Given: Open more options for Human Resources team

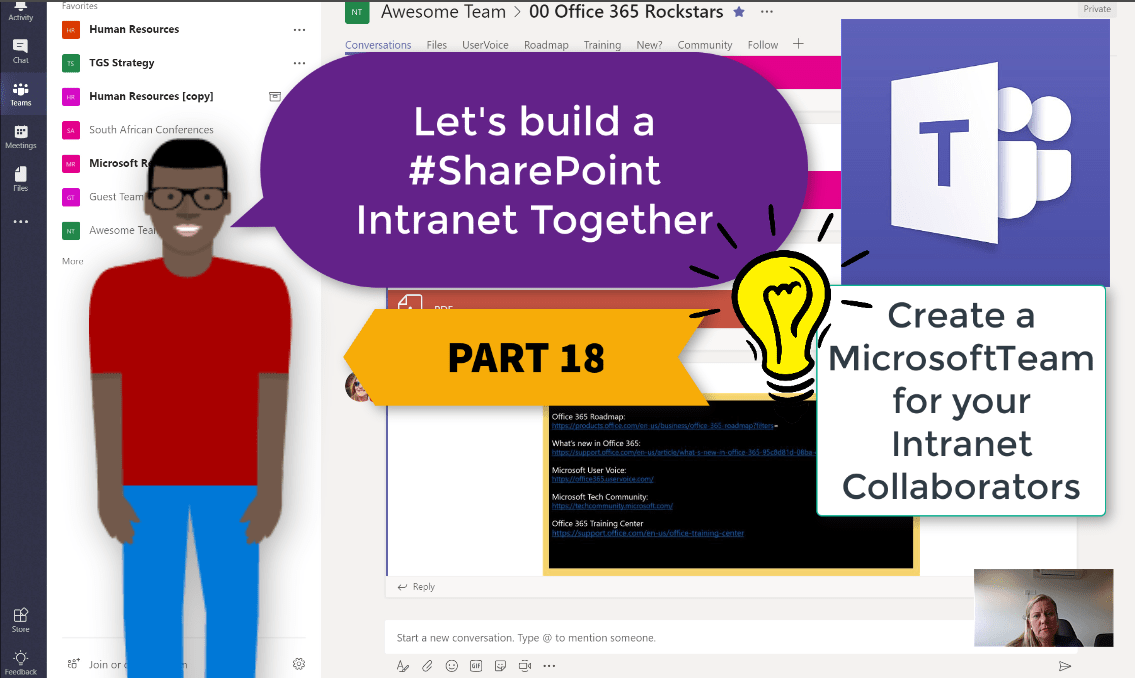Looking at the screenshot, I should 299,30.
